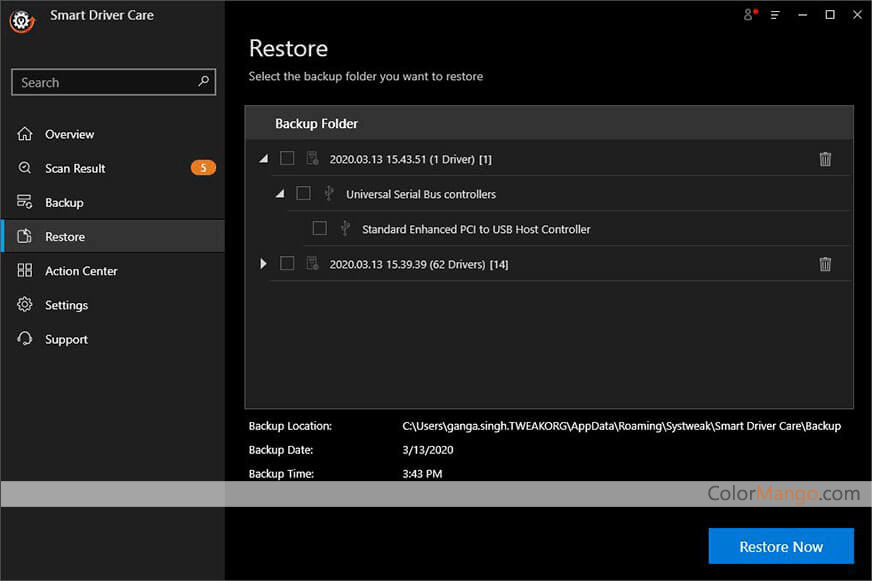Delete the 15.43.51 backup via trash icon

825,159
